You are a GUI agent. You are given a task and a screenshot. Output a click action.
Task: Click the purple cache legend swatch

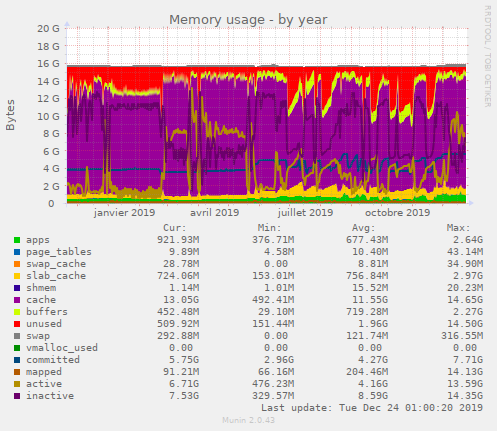(17, 300)
